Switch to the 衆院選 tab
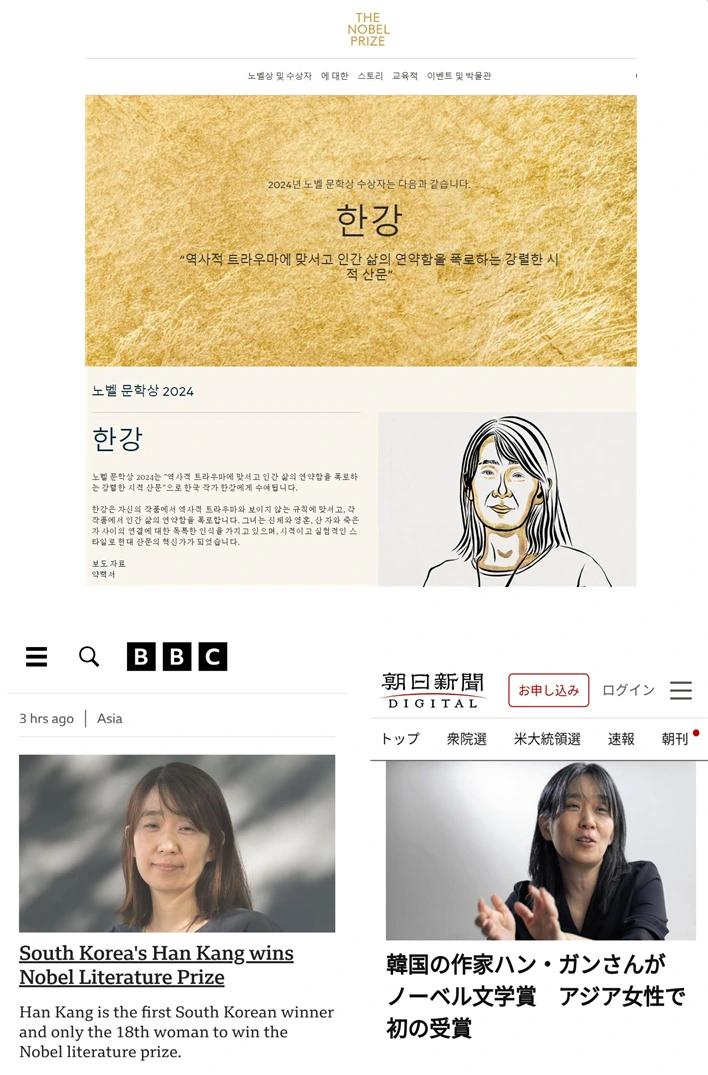Screen dimensions: 708x1075 [x=467, y=739]
